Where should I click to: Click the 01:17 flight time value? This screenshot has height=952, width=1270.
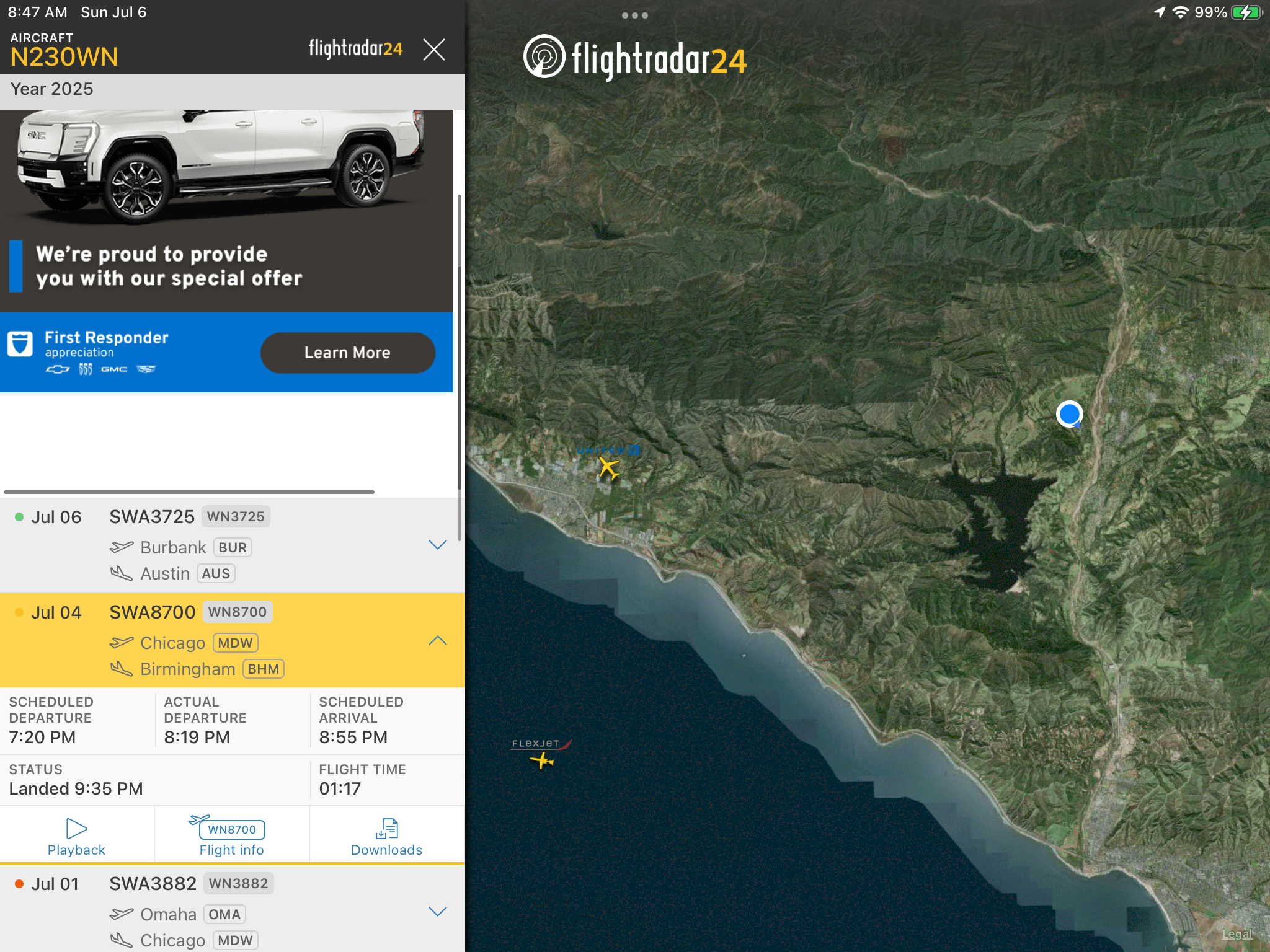pos(340,789)
